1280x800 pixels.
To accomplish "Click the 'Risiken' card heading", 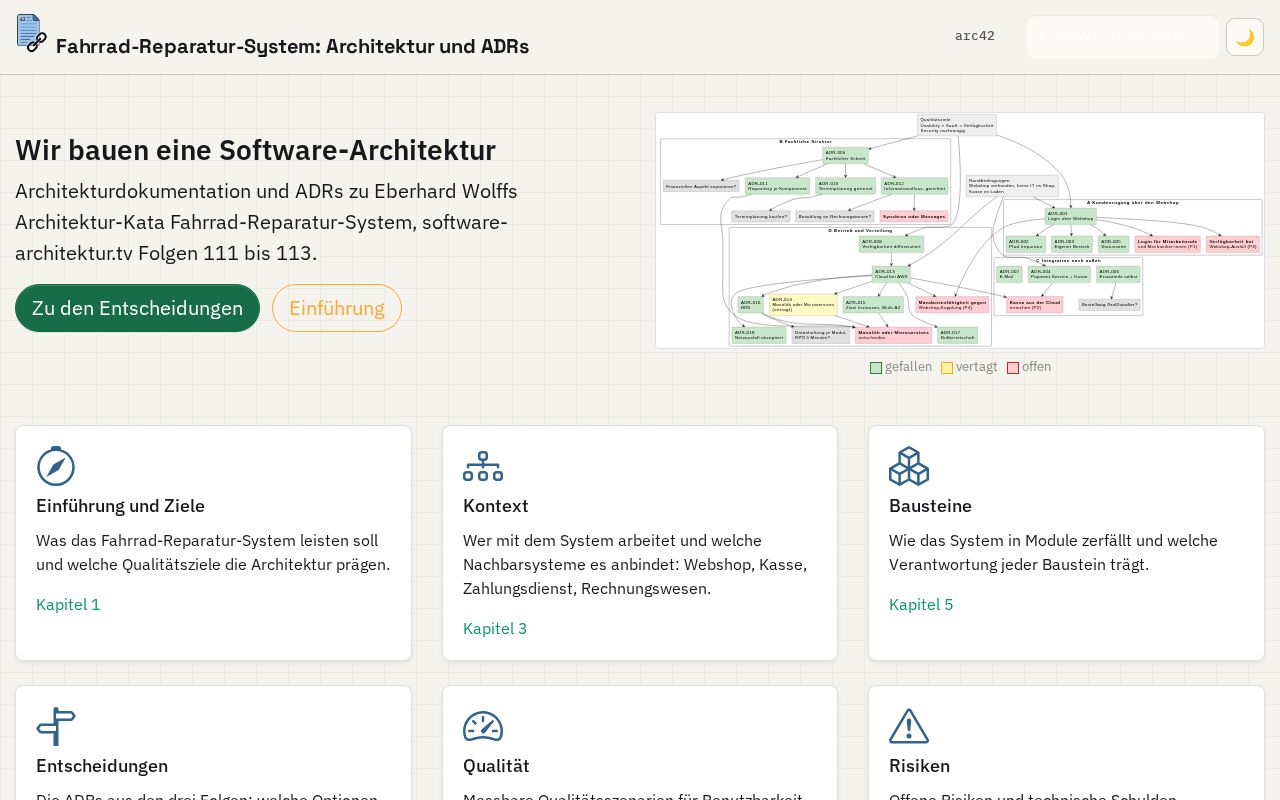I will point(919,766).
